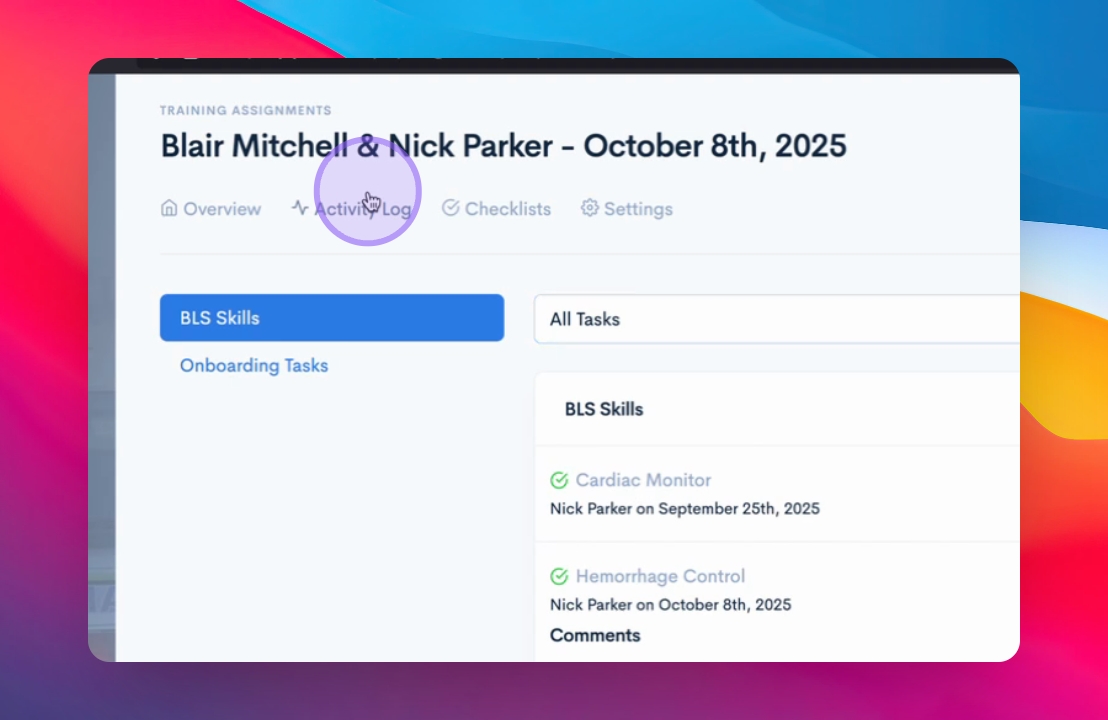Click the pulse icon beside Activity Log
Screen dimensions: 1108x720
click(300, 208)
